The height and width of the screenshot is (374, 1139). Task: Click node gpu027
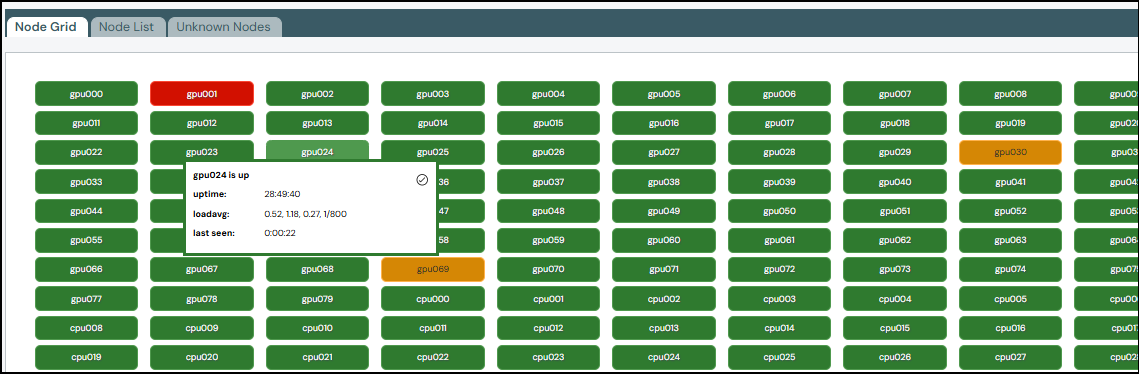click(x=664, y=153)
